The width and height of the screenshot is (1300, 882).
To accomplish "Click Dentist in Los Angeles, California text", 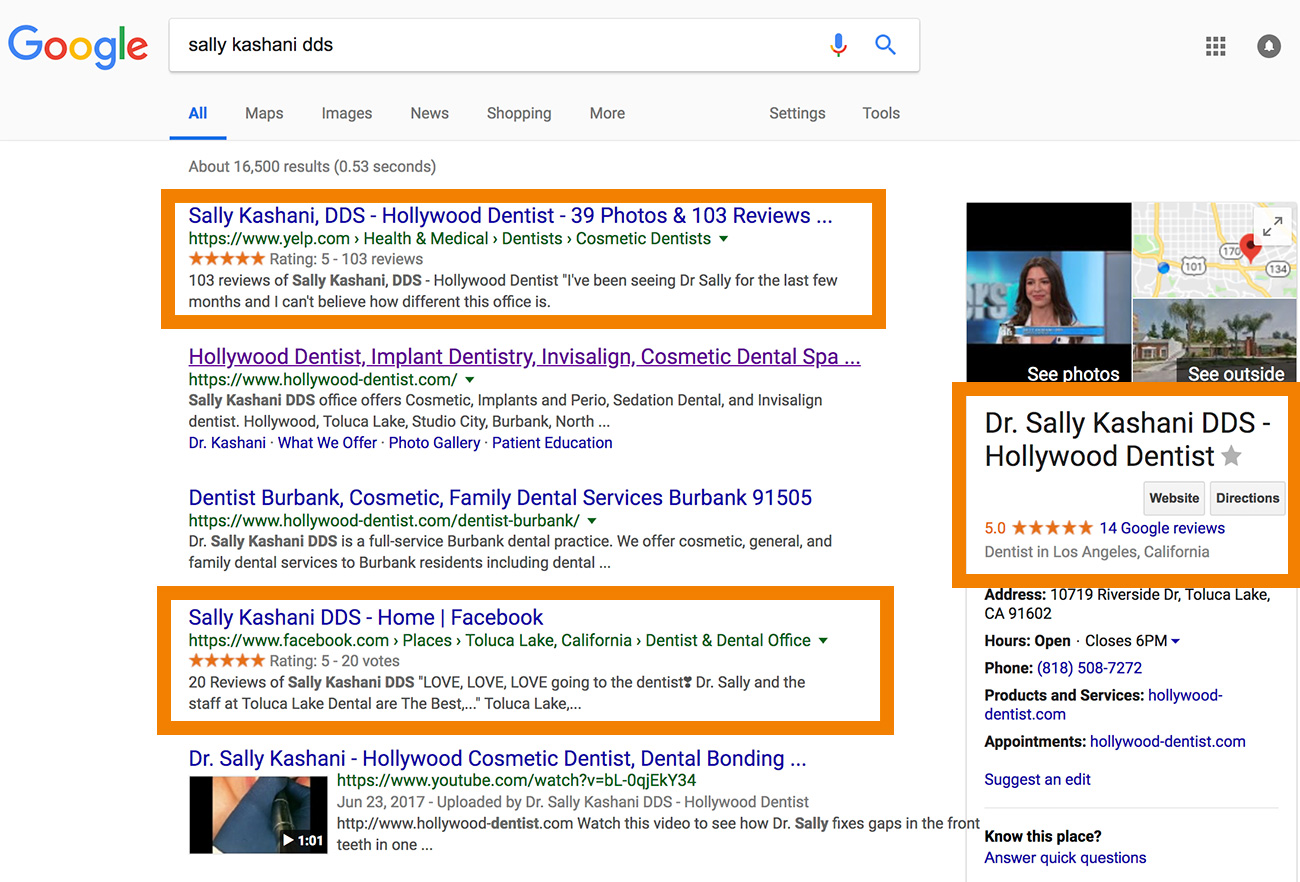I will point(1097,552).
